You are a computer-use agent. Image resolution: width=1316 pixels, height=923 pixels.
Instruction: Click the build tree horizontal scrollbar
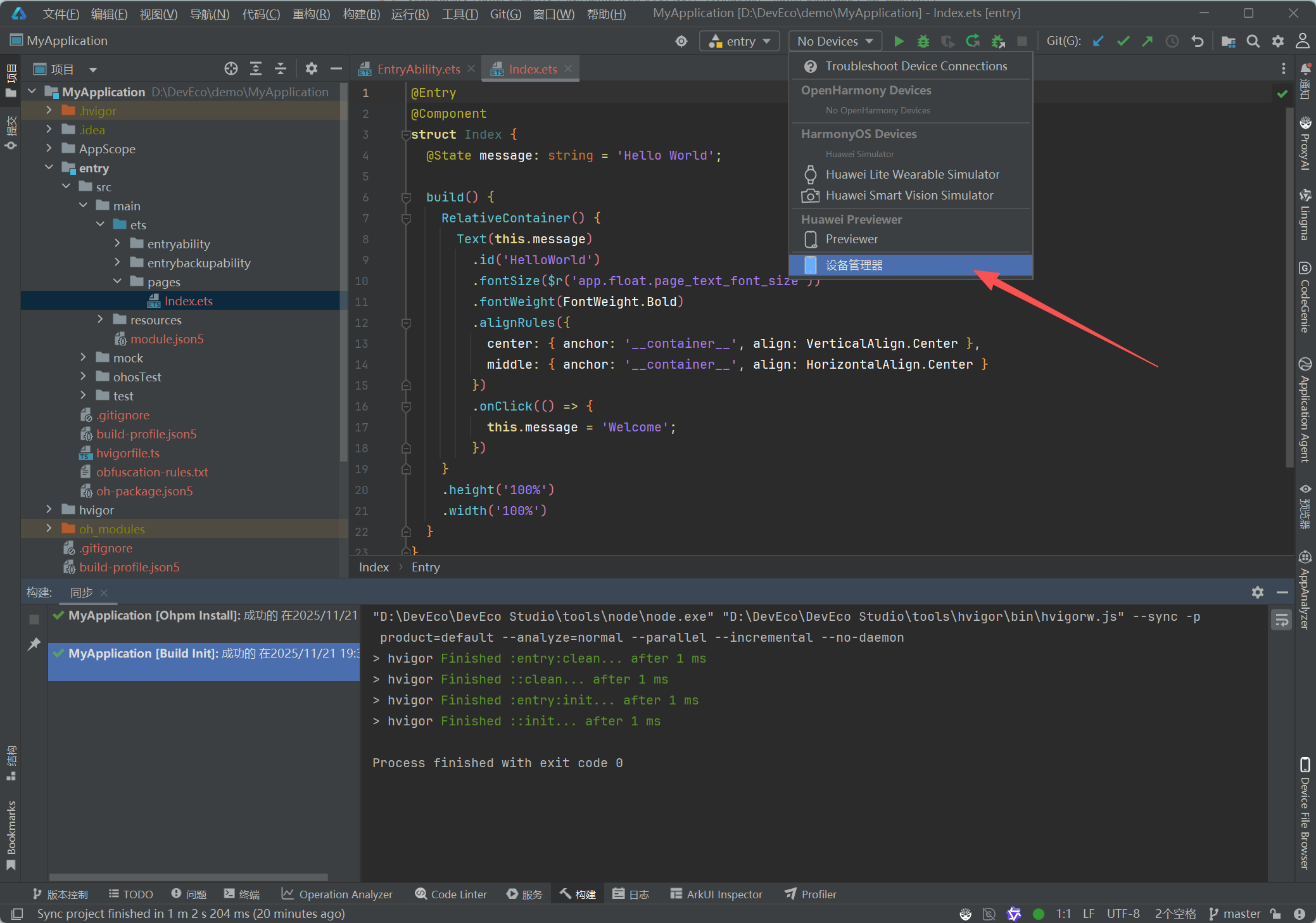pyautogui.click(x=189, y=877)
